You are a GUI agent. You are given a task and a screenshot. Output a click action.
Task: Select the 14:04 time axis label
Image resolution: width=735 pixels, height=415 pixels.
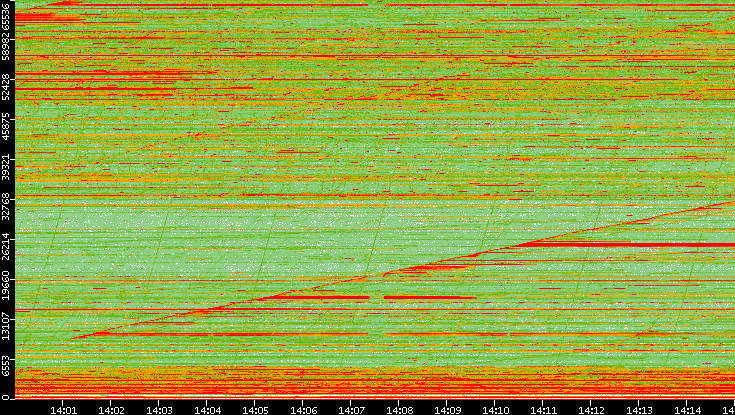tap(207, 410)
